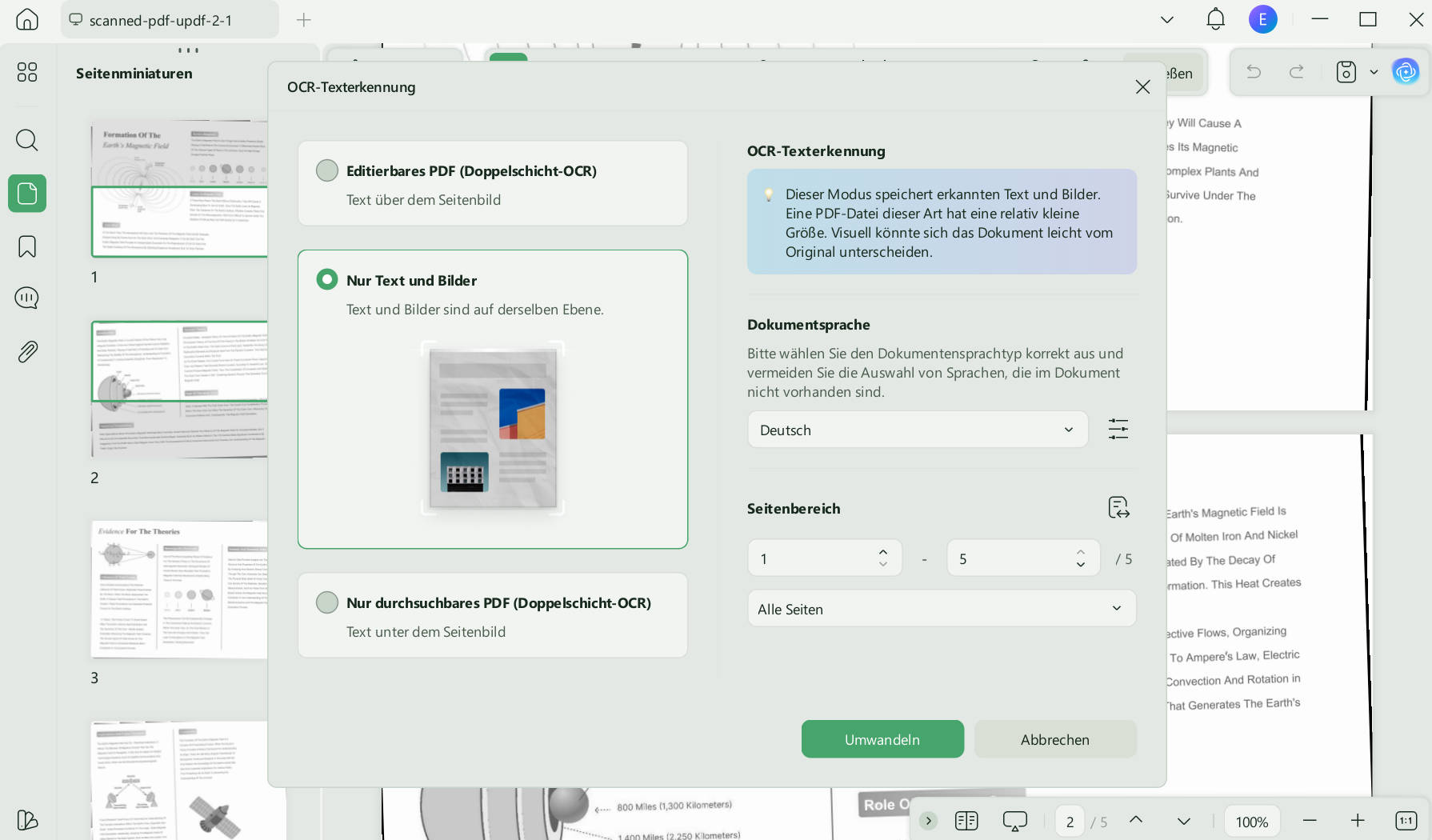The height and width of the screenshot is (840, 1432).
Task: Open the home screen icon
Action: click(x=27, y=19)
